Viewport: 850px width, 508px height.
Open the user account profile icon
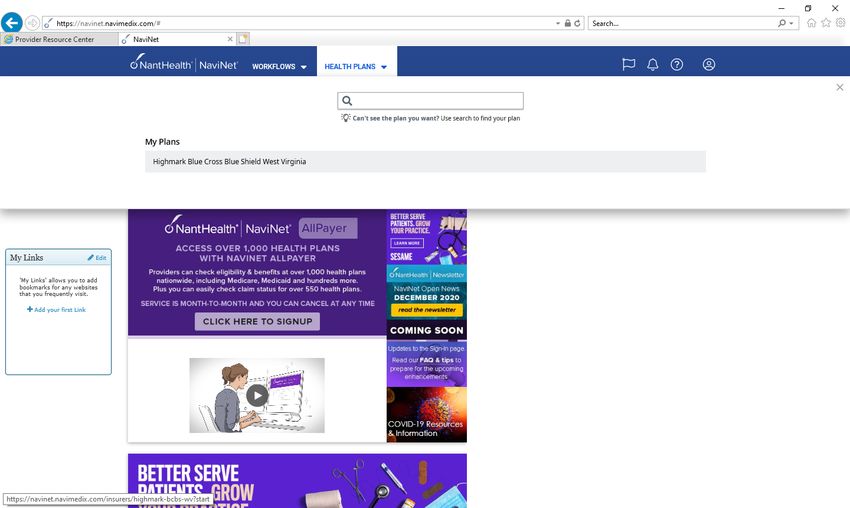click(x=709, y=65)
